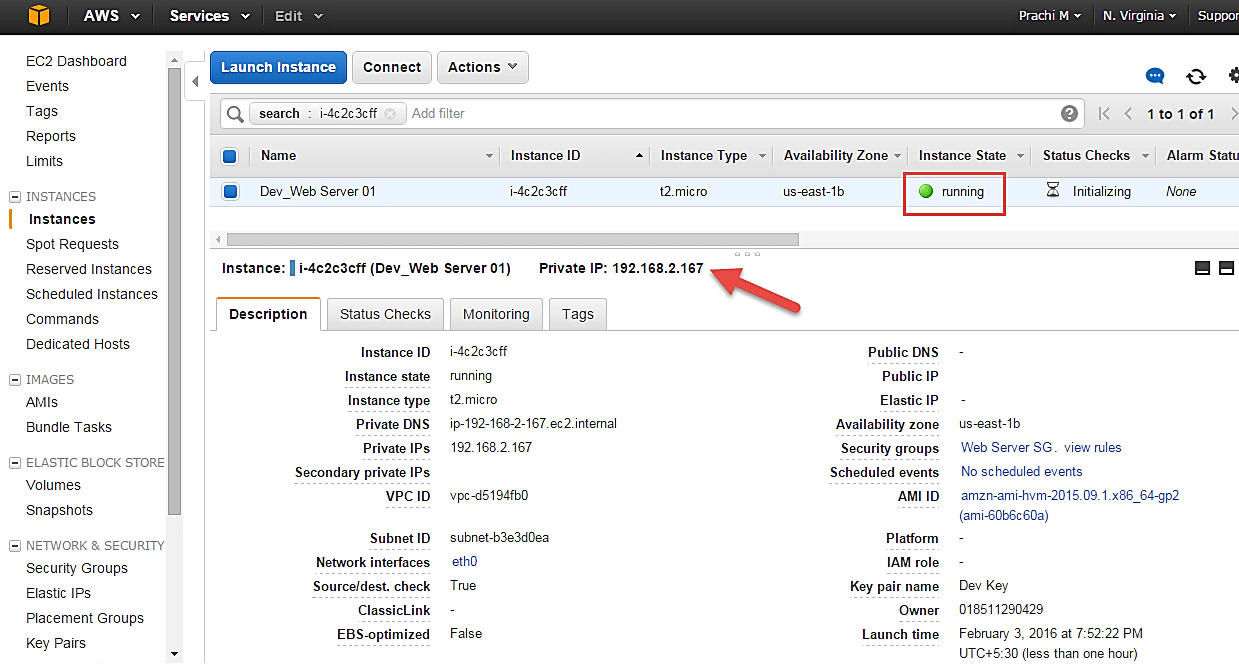Open the Actions dropdown
The image size is (1239, 667).
[x=482, y=67]
